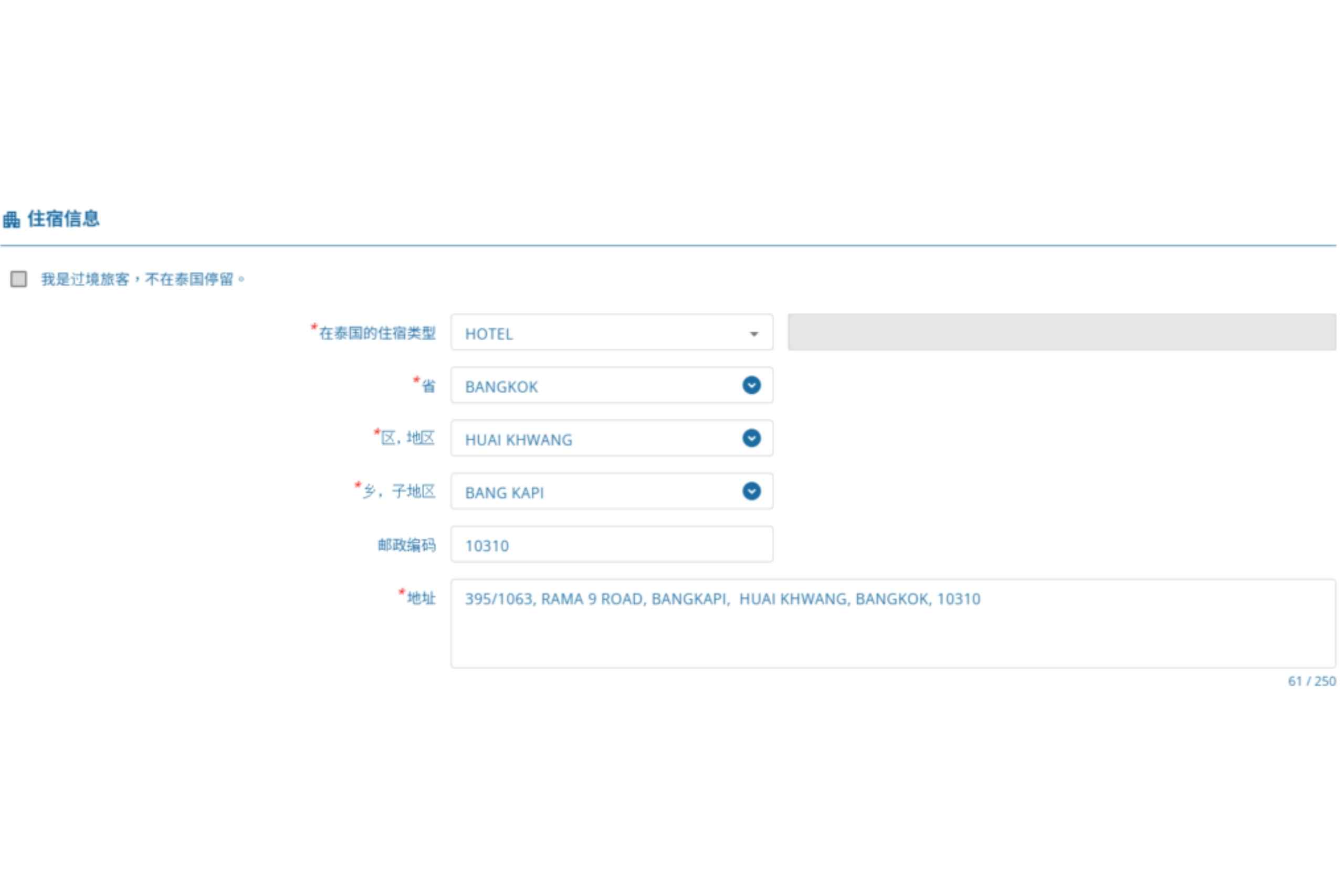Click the BANGKOK province dropdown arrow icon

751,385
